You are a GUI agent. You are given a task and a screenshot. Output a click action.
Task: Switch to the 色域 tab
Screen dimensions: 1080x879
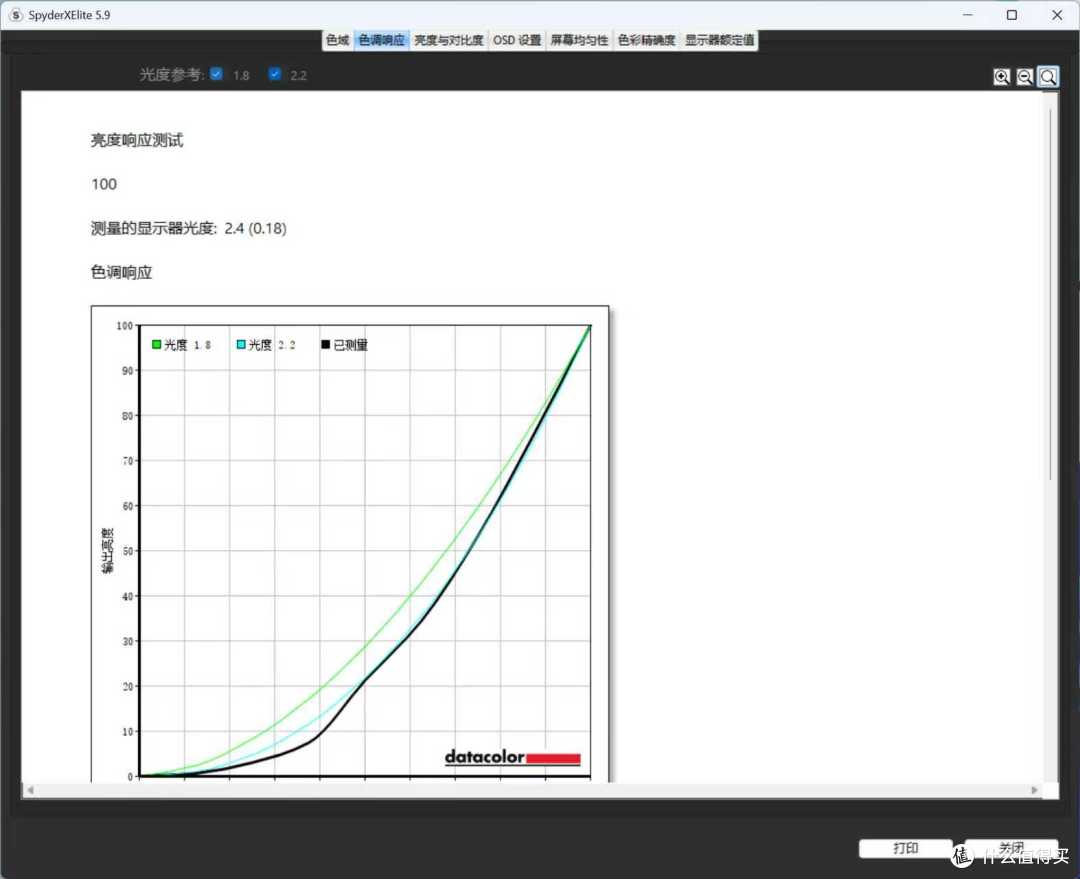click(338, 40)
